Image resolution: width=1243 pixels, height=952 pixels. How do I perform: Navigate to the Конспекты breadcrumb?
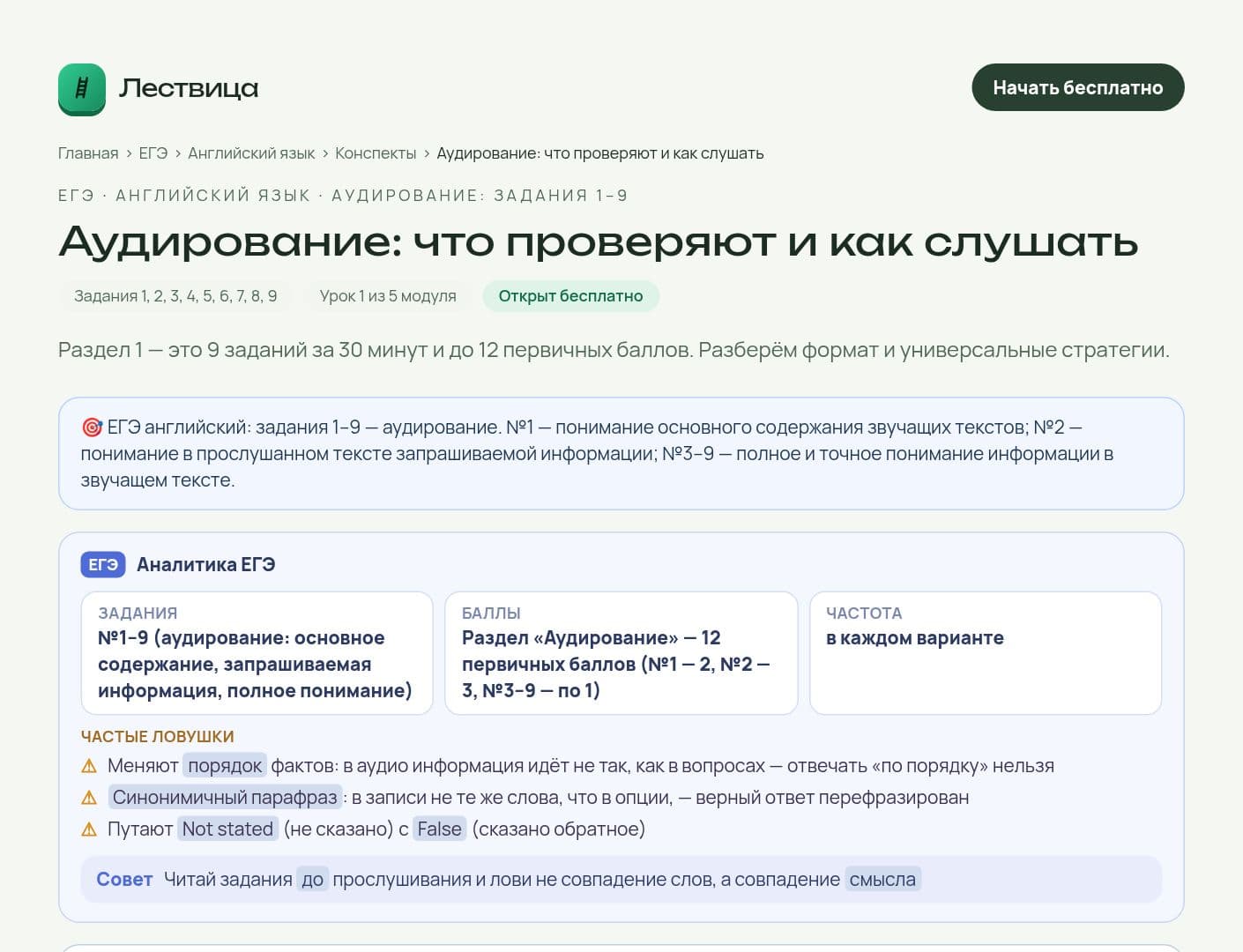pyautogui.click(x=376, y=153)
